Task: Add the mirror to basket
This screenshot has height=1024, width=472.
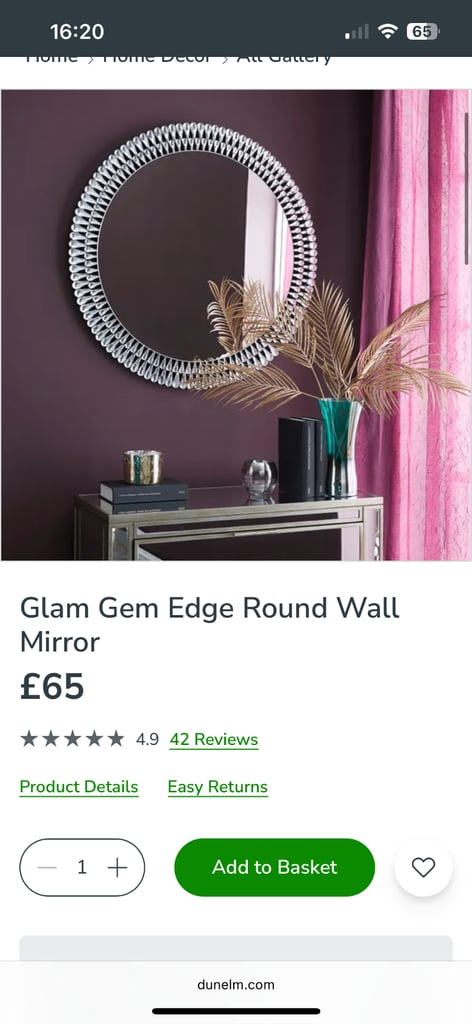Action: pyautogui.click(x=275, y=867)
